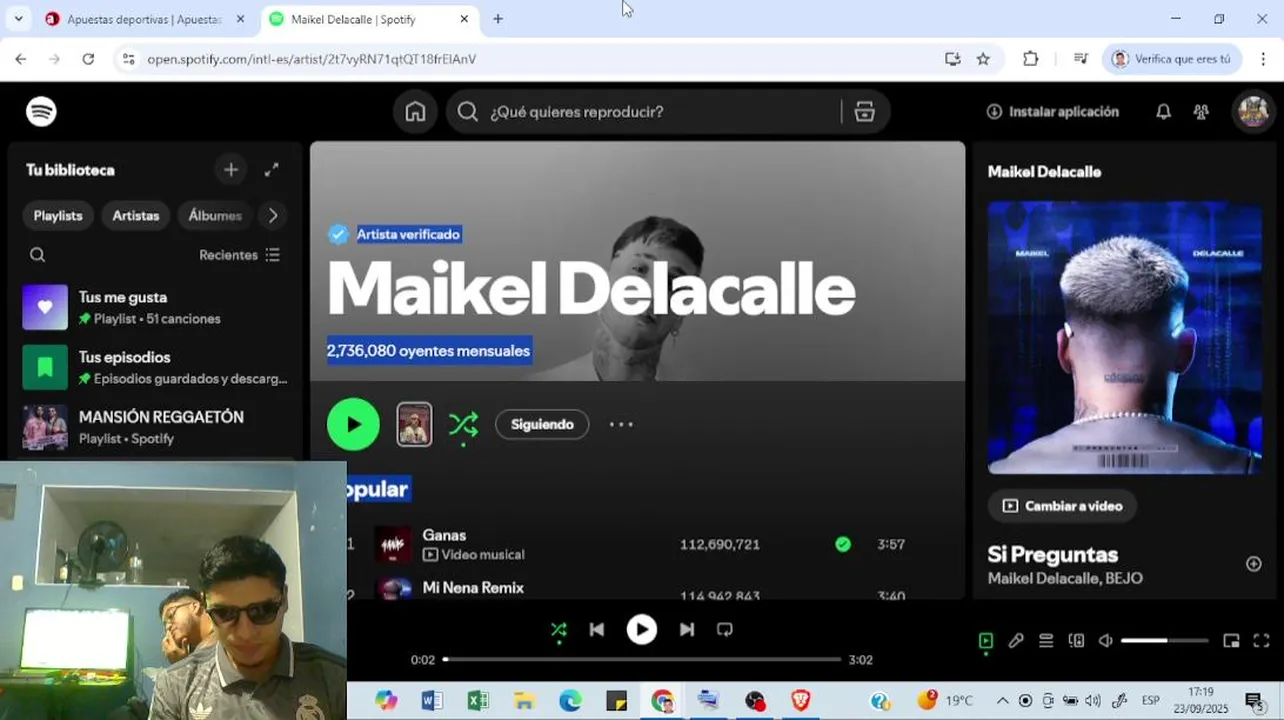Close the Apuestas deportivas tab
The width and height of the screenshot is (1284, 720).
[240, 19]
